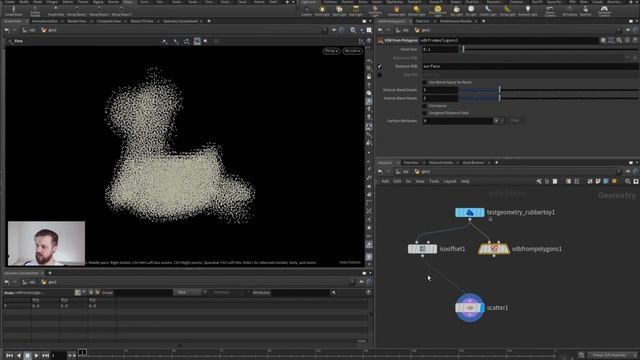Image resolution: width=640 pixels, height=360 pixels.
Task: Open network editor Help menu
Action: [465, 181]
